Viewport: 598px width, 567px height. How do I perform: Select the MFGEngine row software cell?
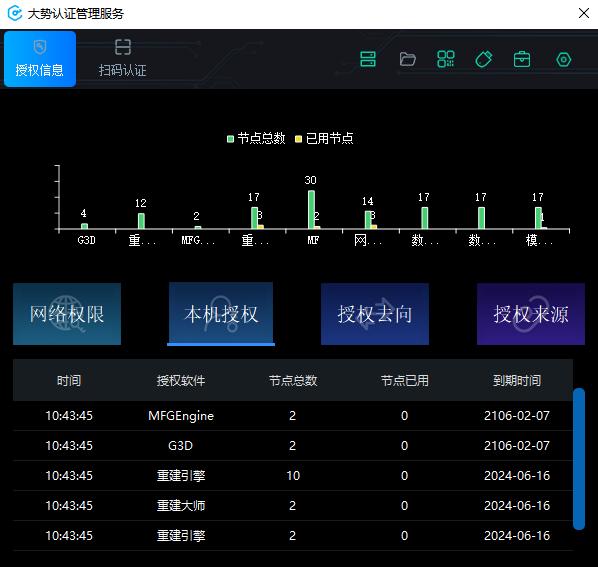click(181, 416)
